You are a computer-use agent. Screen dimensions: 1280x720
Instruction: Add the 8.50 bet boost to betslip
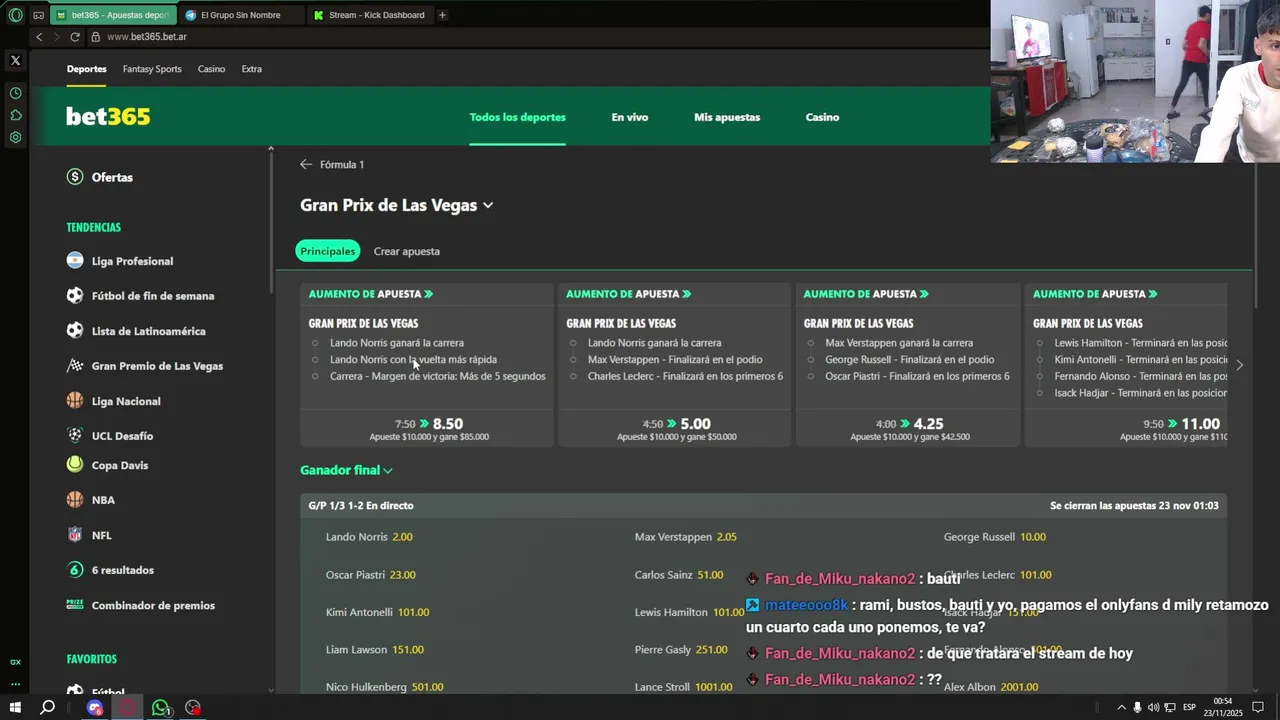[427, 429]
